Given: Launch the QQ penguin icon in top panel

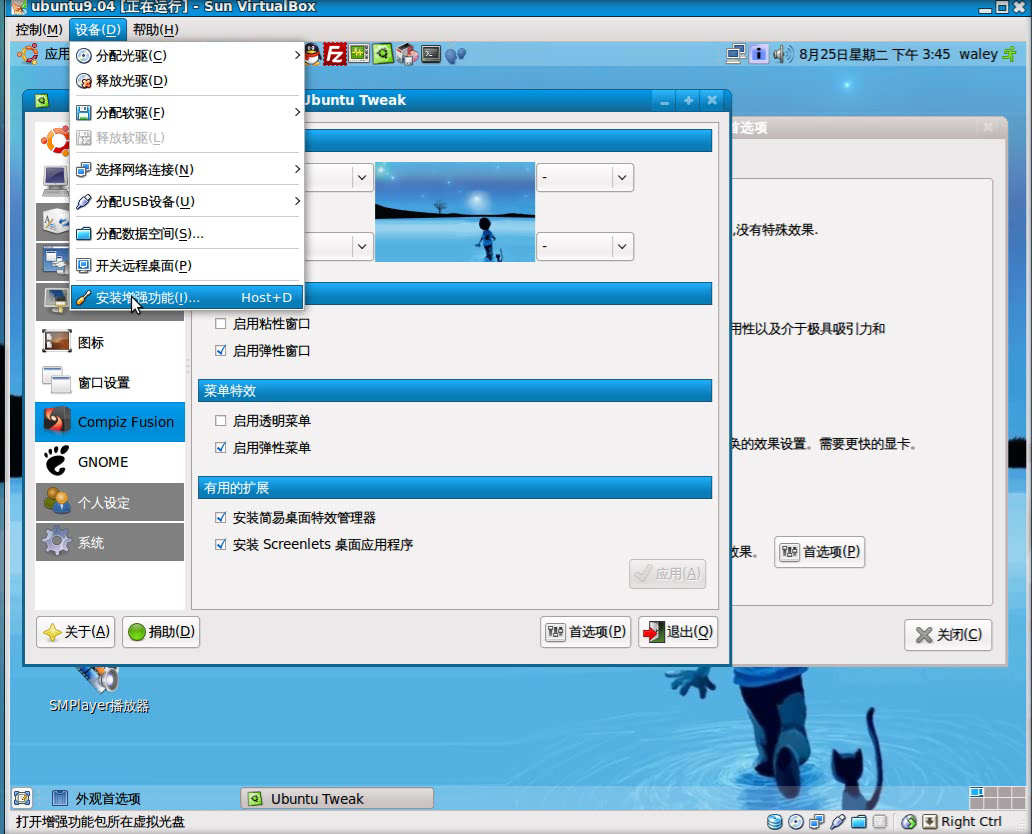Looking at the screenshot, I should 312,54.
